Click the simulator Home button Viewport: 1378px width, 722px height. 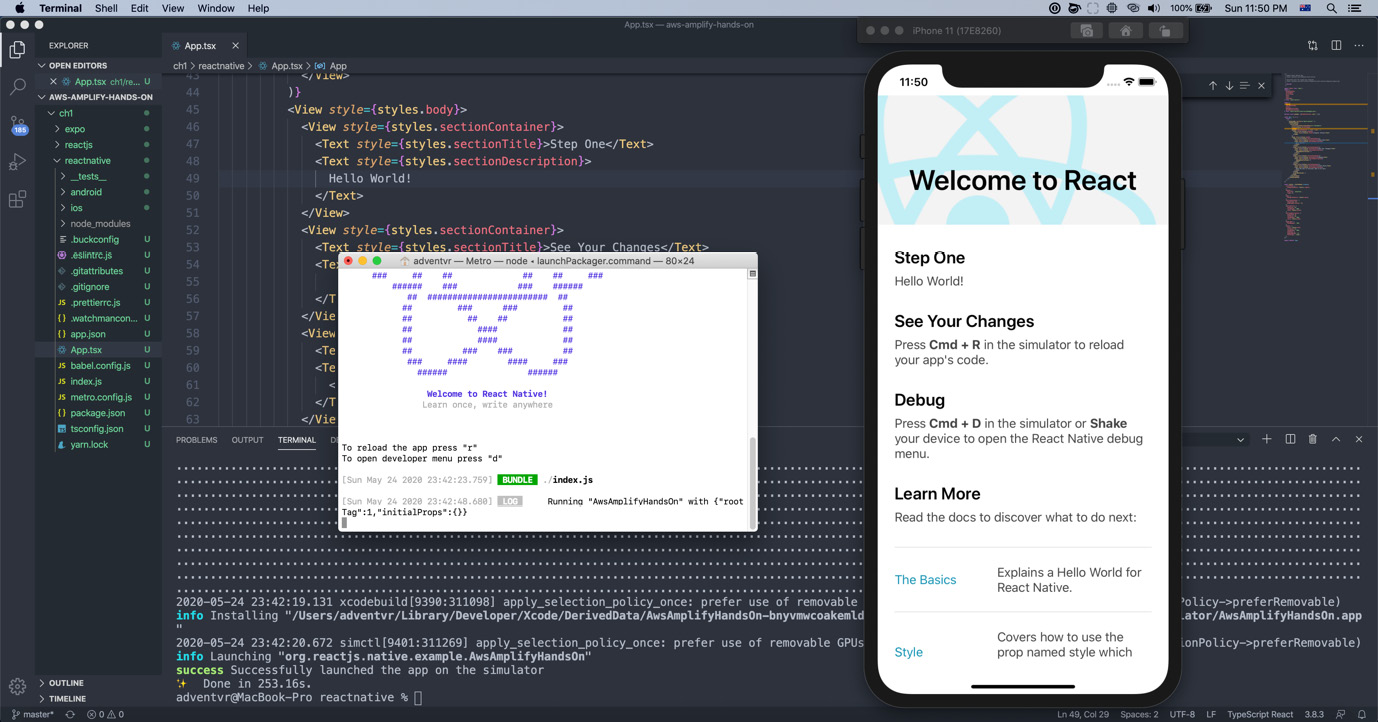tap(1125, 31)
